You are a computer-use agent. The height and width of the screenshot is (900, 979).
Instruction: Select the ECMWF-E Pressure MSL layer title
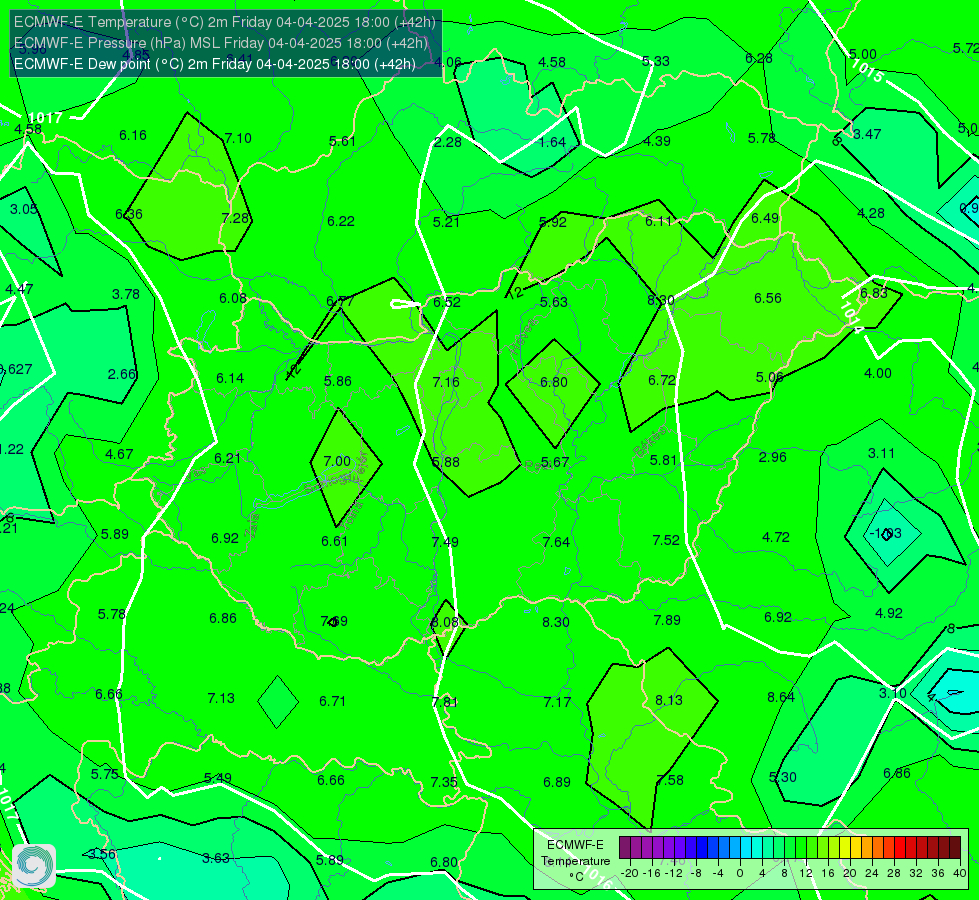click(x=220, y=43)
